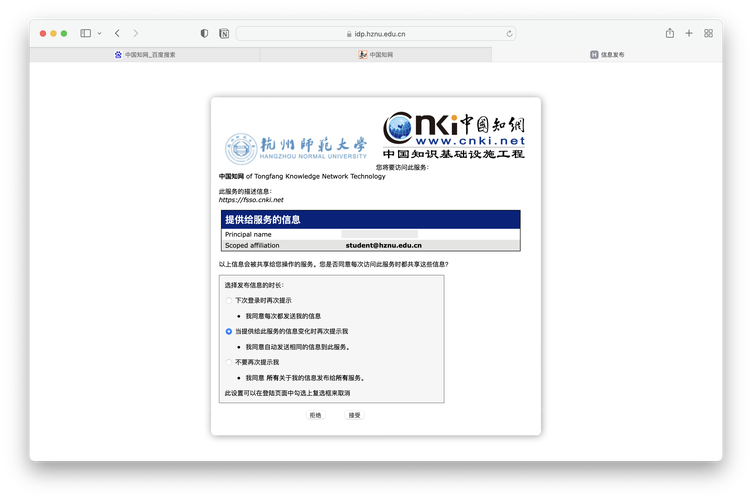Click the CNKI favicon on middle tab
This screenshot has height=500, width=752.
click(363, 55)
